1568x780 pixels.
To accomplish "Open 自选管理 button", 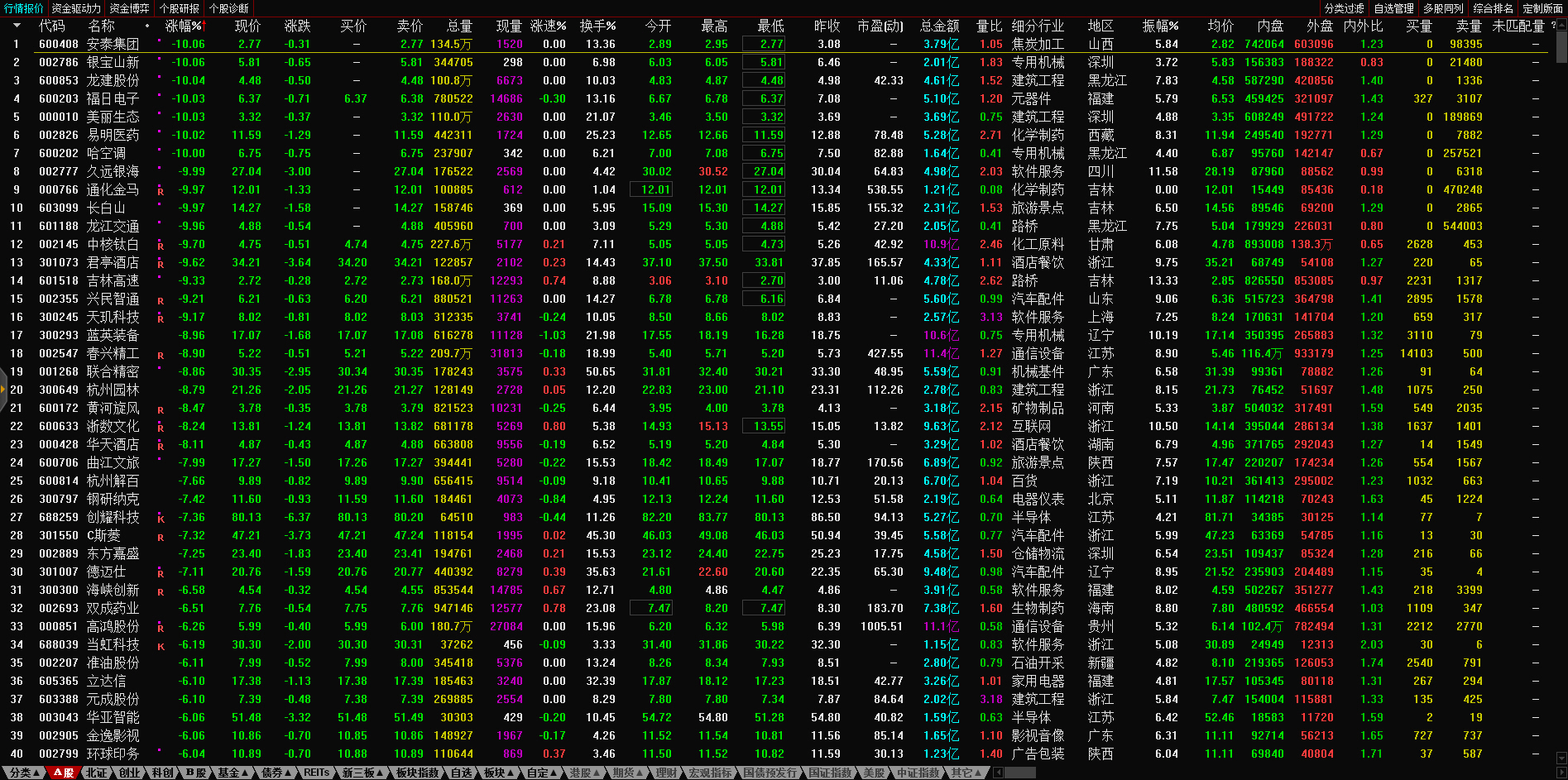I will pos(1393,8).
